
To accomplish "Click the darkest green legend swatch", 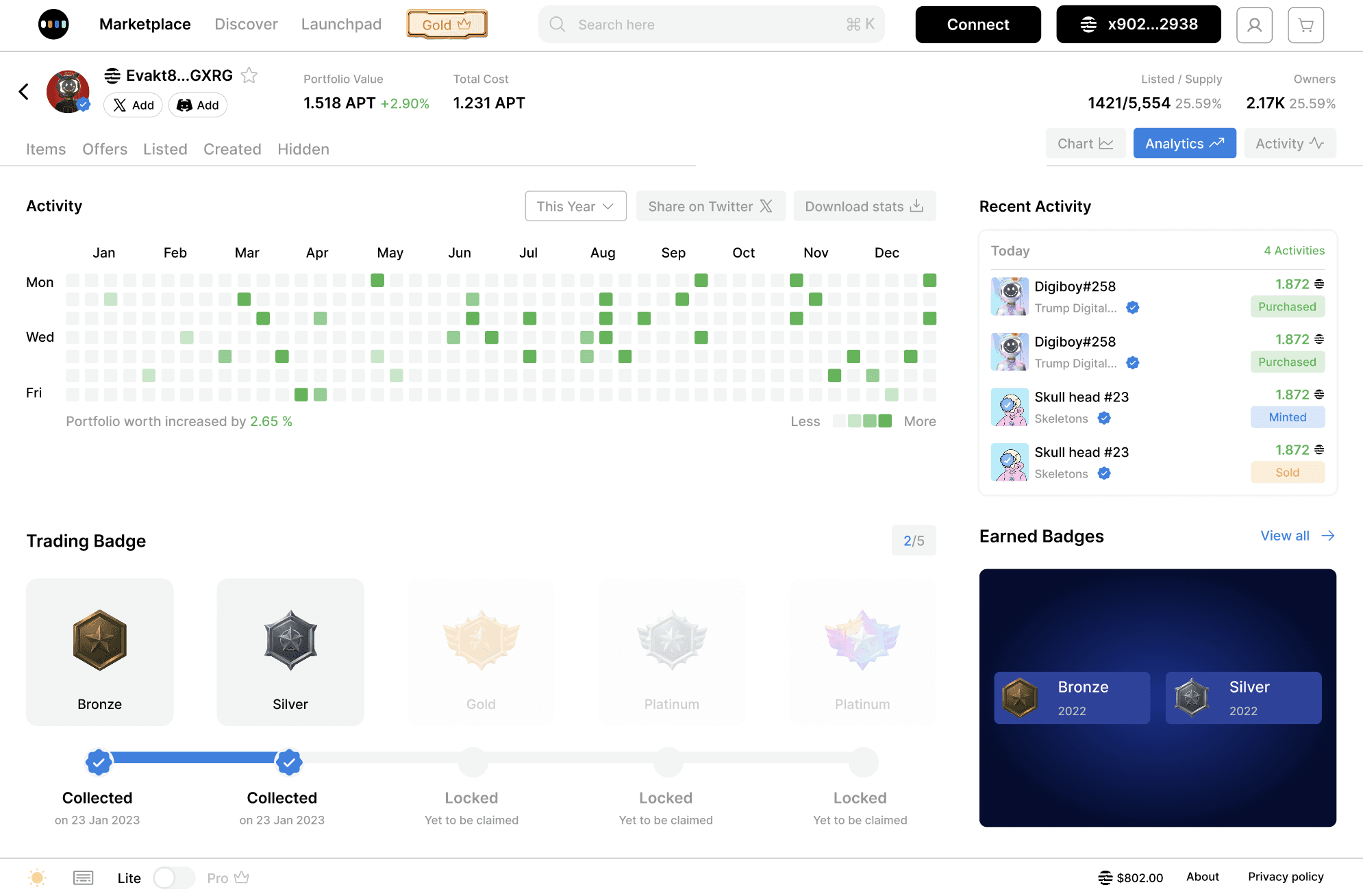I will (x=885, y=421).
